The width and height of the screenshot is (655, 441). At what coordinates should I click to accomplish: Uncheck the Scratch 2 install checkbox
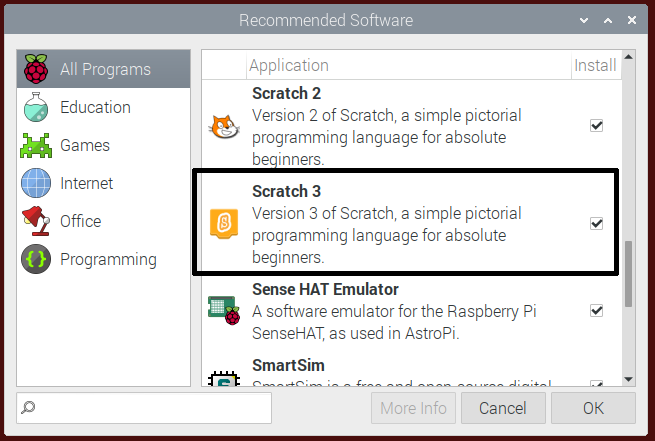coord(597,126)
